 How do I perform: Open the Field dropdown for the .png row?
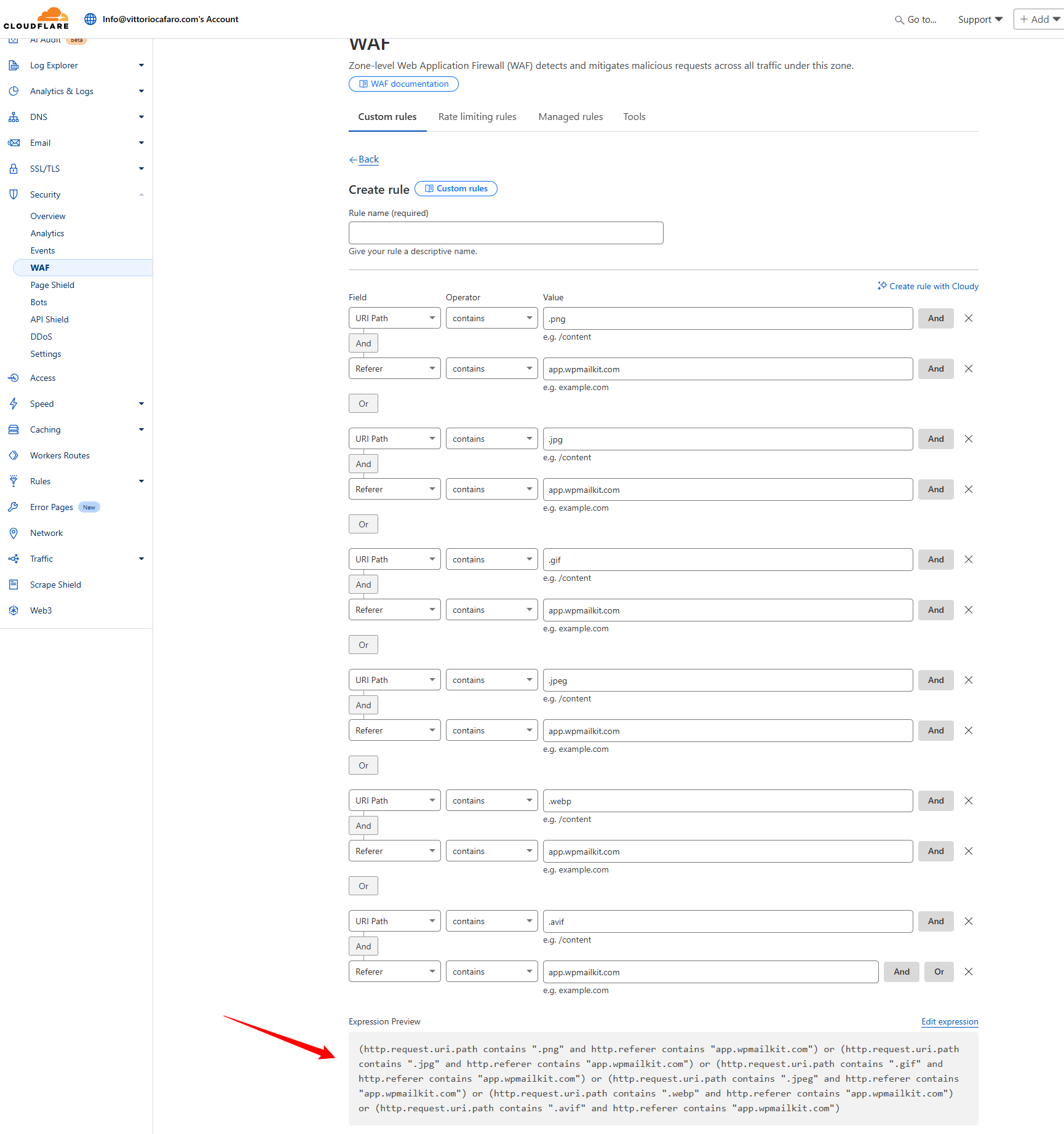pyautogui.click(x=394, y=318)
